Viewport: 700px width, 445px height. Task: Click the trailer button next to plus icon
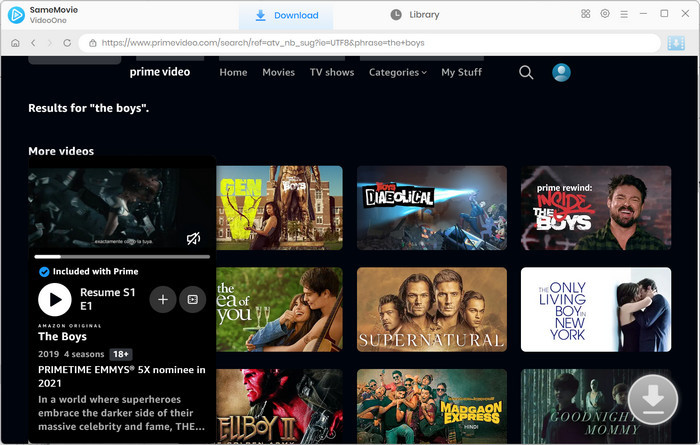point(192,299)
